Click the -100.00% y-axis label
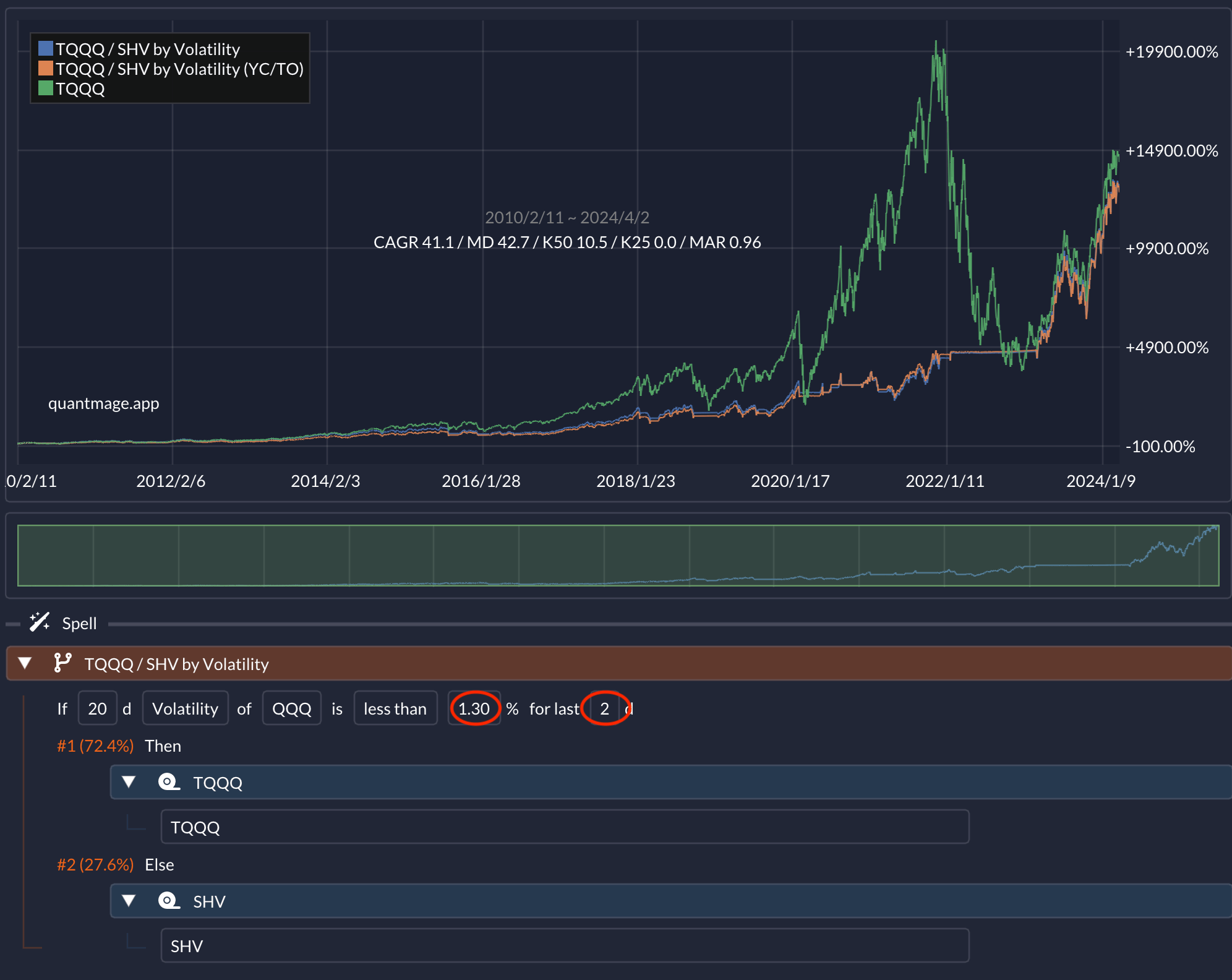Screen dimensions: 1232x980 click(1160, 446)
